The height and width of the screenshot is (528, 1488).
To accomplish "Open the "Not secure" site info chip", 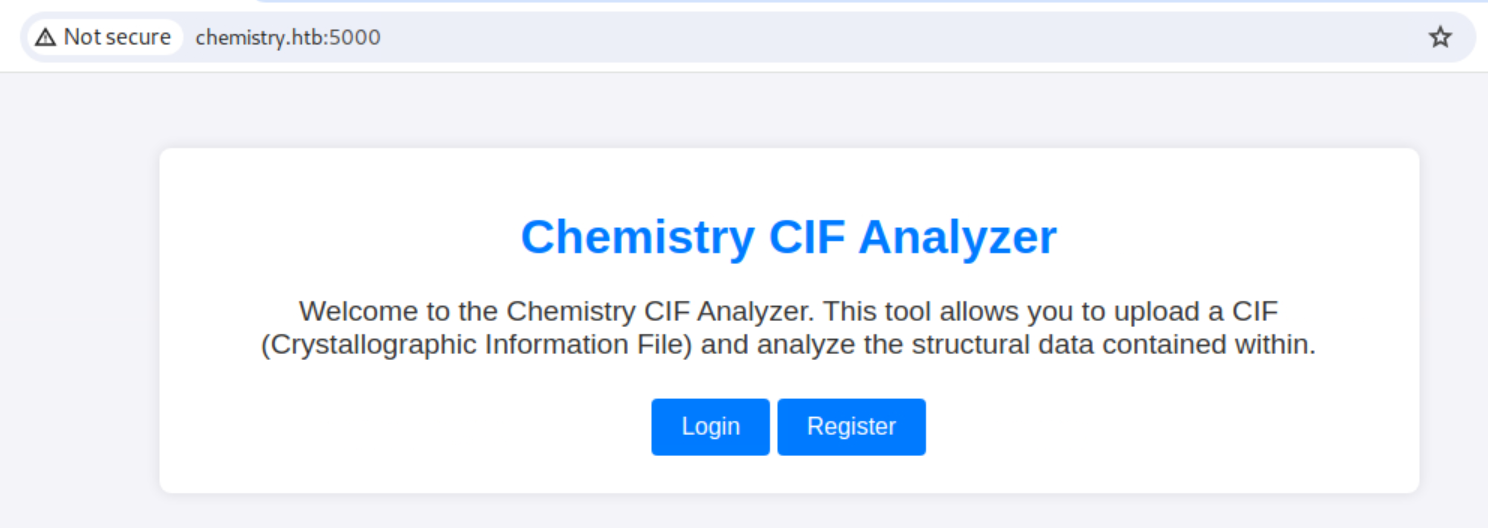I will [104, 38].
